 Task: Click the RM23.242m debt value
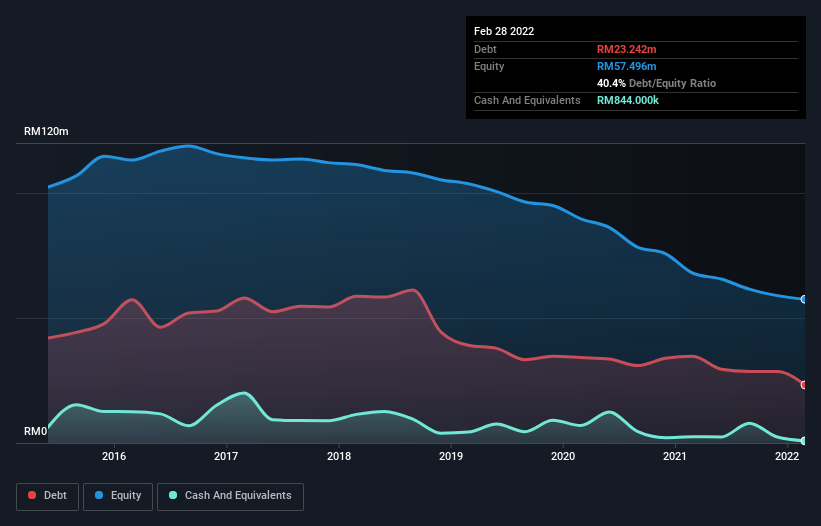click(626, 49)
